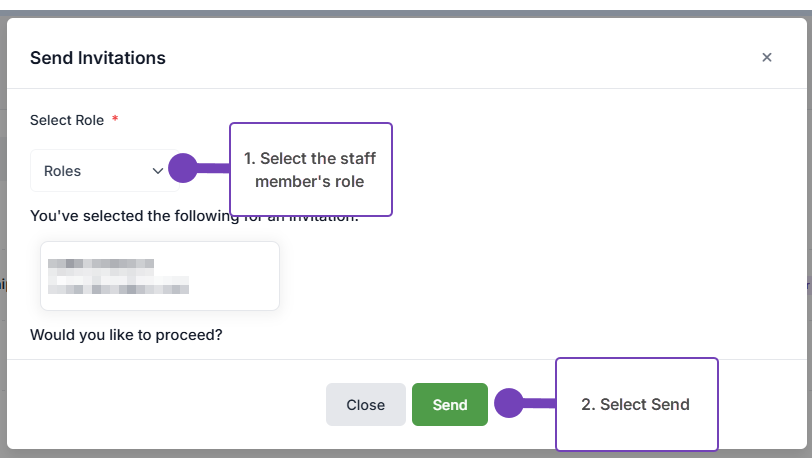The image size is (812, 458).
Task: Click the purple dot beside Send button
Action: click(509, 403)
